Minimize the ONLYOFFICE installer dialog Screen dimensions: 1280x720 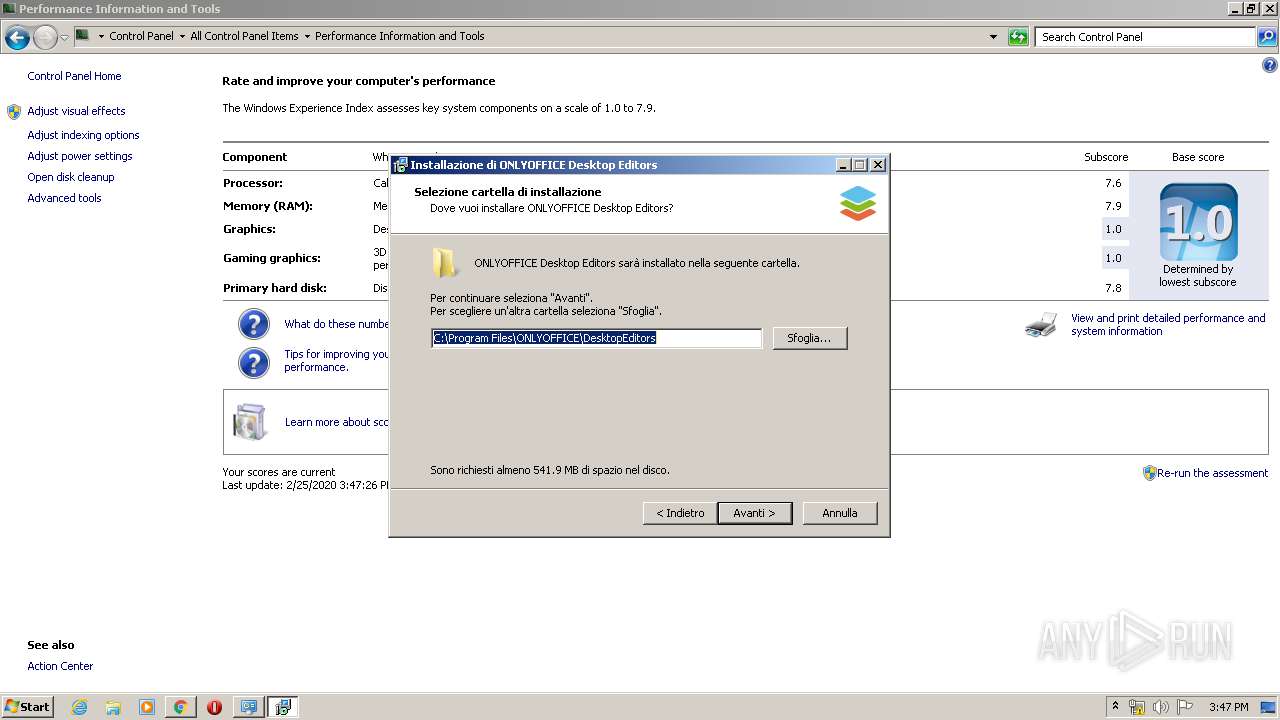click(x=843, y=165)
